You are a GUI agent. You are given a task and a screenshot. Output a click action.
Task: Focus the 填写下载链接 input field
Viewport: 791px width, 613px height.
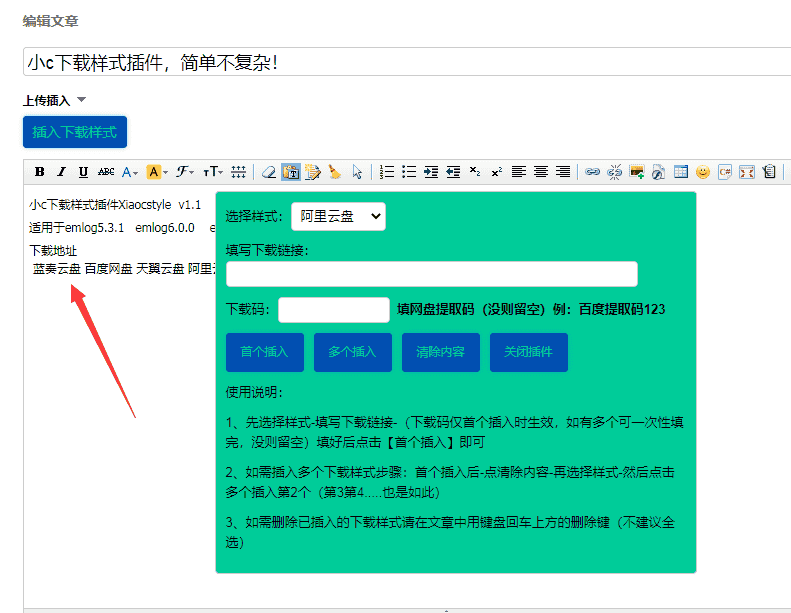pyautogui.click(x=431, y=274)
